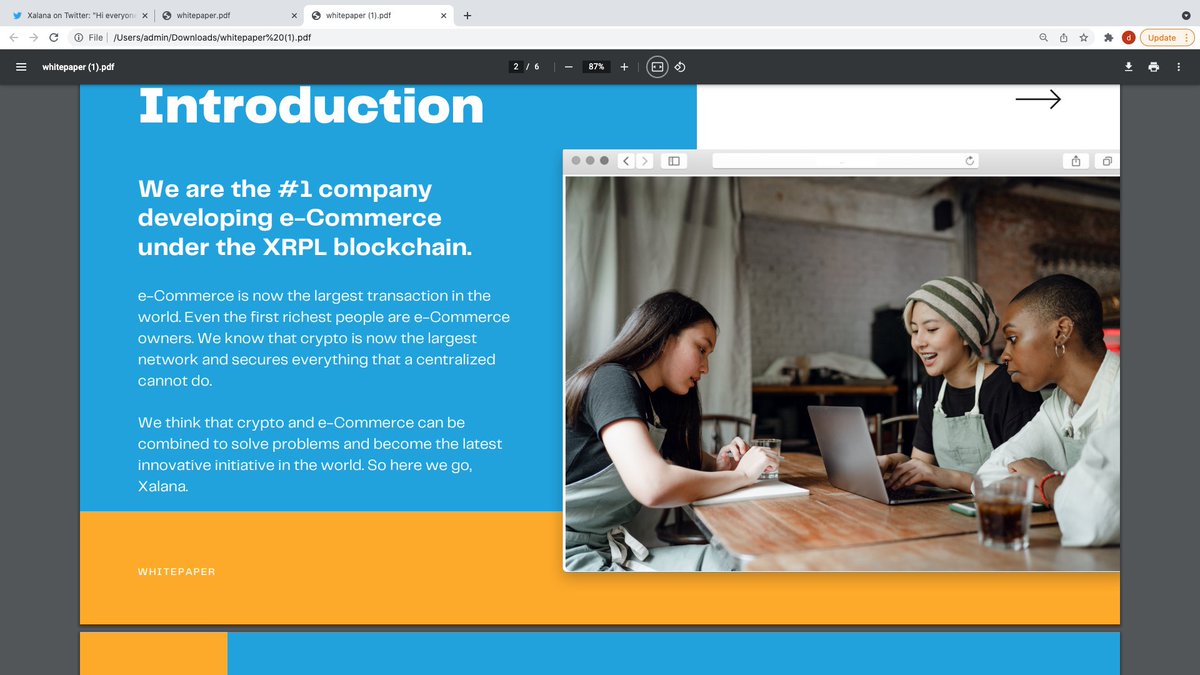This screenshot has height=675, width=1200.
Task: Click the total page count 6
Action: click(537, 67)
